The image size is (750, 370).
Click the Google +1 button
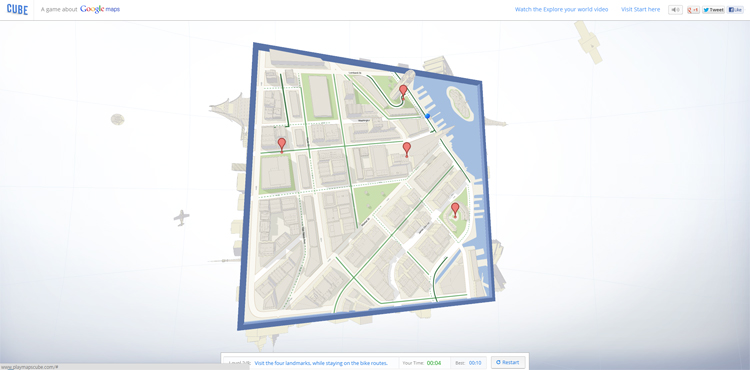pos(693,10)
